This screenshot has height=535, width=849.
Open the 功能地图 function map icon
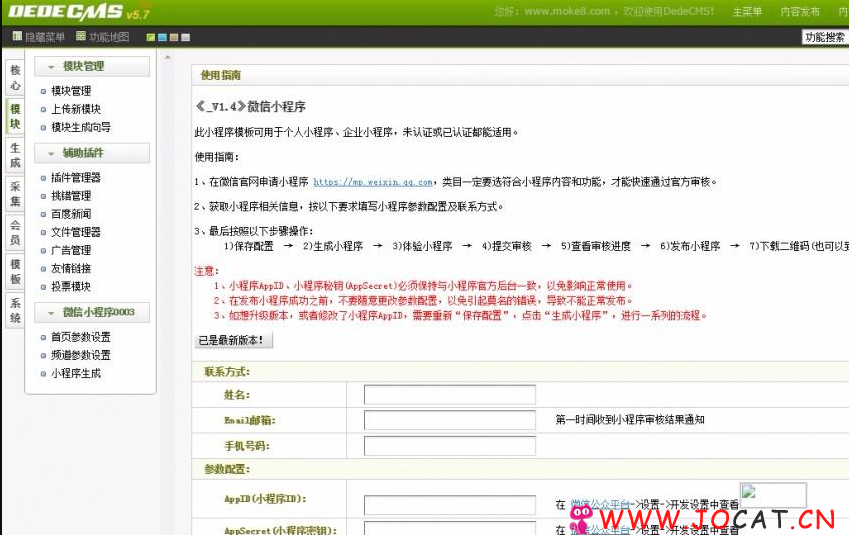coord(81,36)
